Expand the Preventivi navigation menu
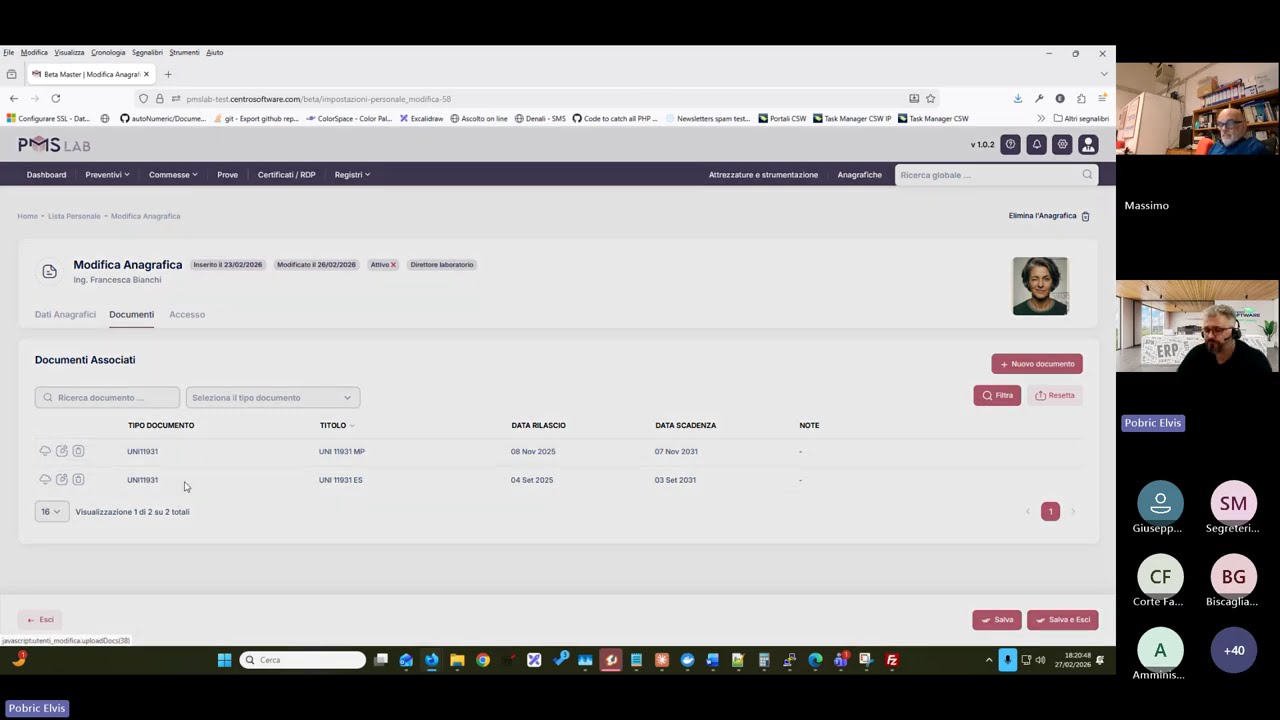1280x720 pixels. pos(107,175)
